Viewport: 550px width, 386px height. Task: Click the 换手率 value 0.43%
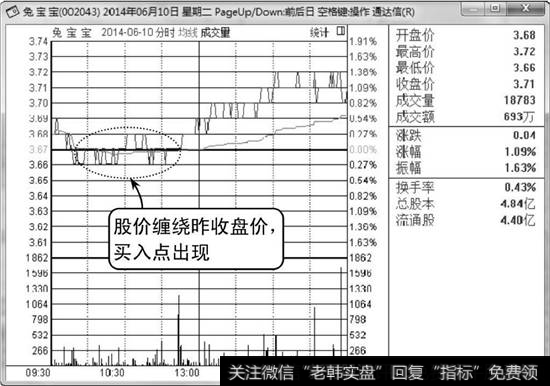point(520,187)
